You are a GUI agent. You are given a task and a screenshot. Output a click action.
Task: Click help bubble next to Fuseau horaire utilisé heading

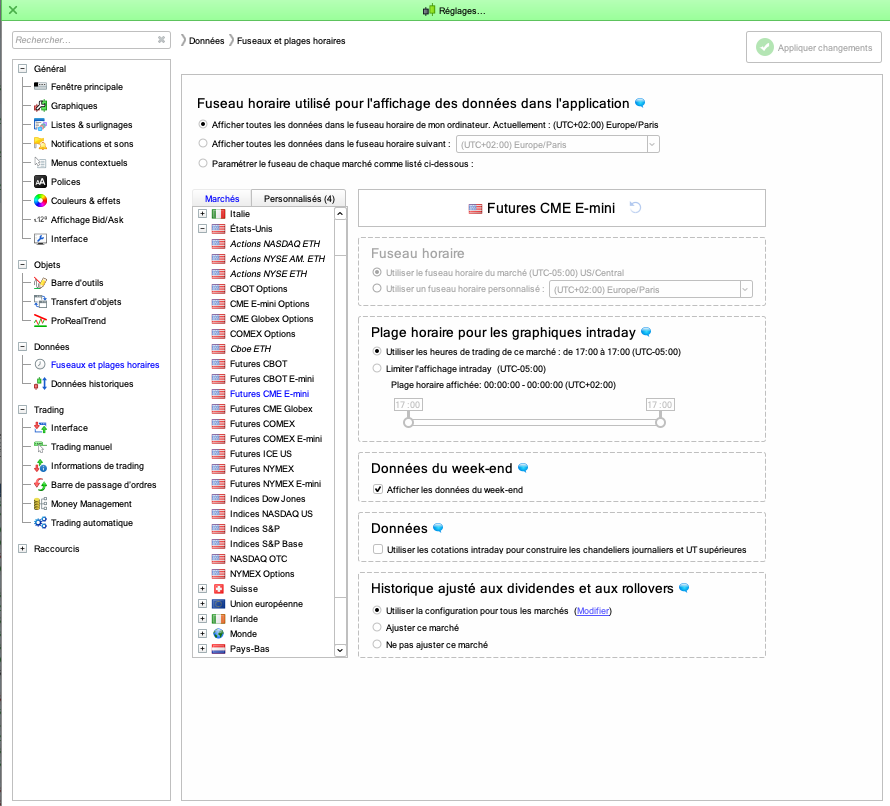tap(640, 103)
